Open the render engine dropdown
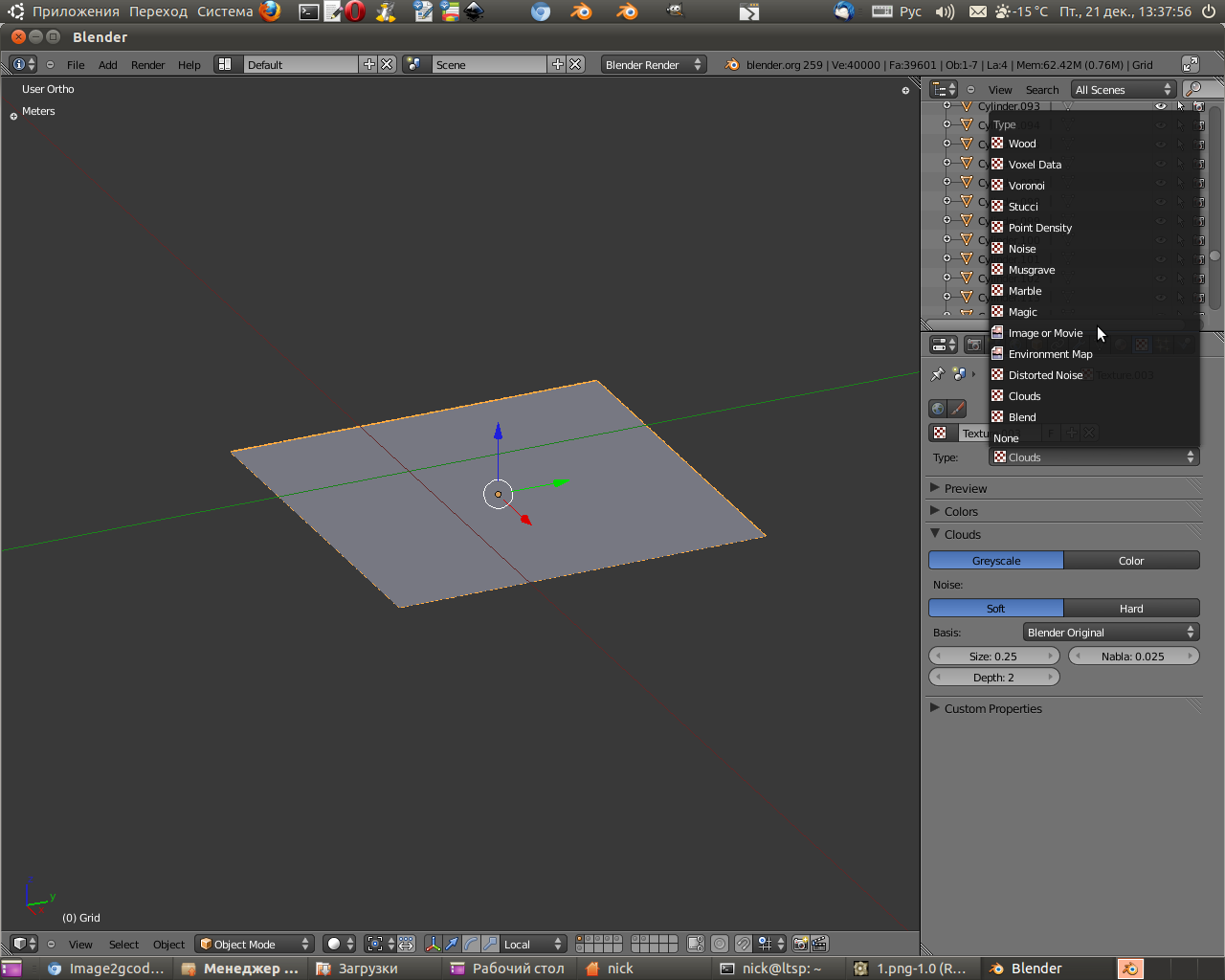The height and width of the screenshot is (980, 1225). click(x=654, y=64)
